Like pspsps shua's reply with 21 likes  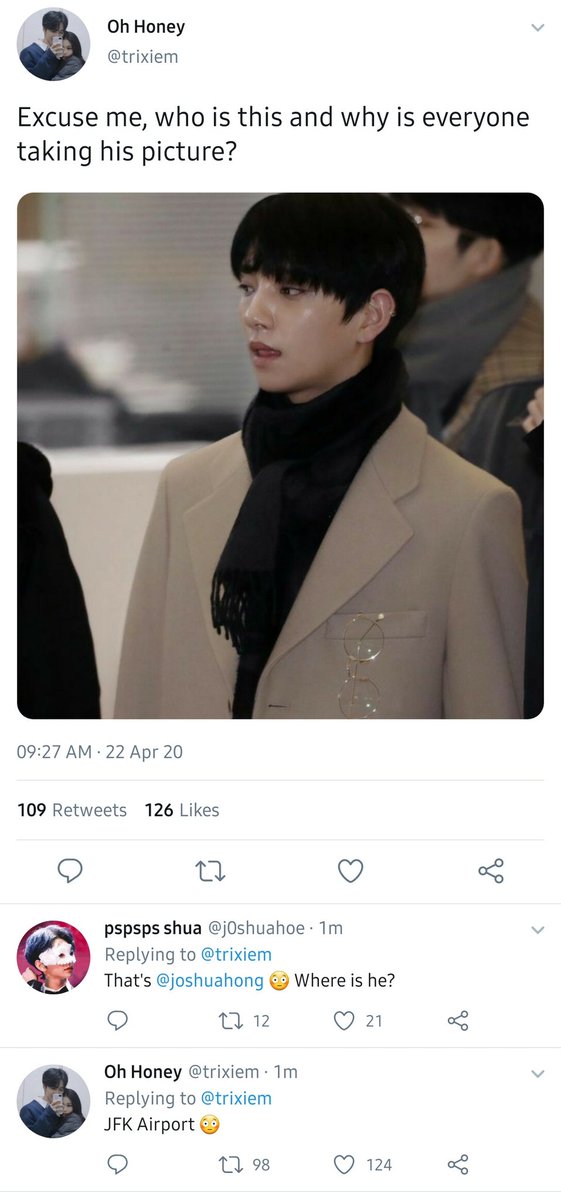(357, 1021)
